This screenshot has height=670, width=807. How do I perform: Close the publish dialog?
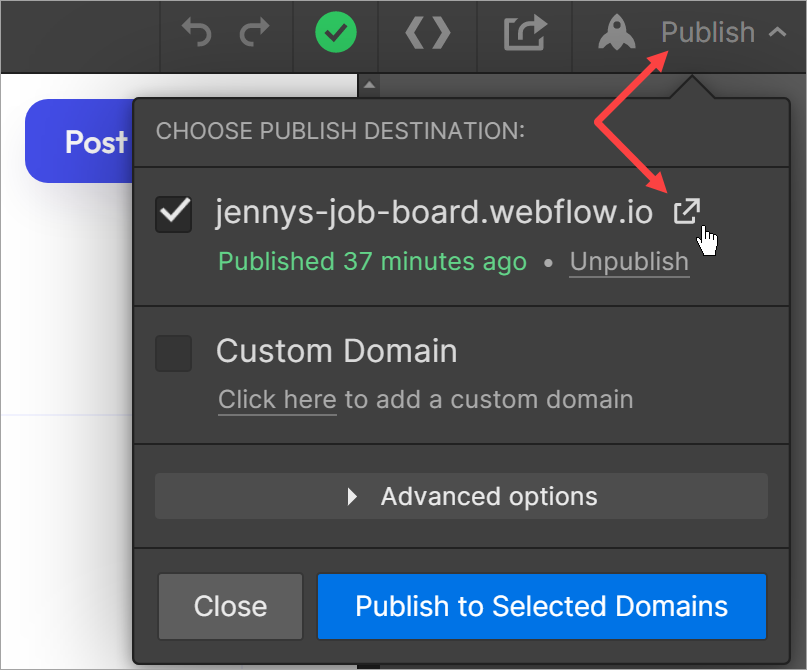(x=230, y=606)
